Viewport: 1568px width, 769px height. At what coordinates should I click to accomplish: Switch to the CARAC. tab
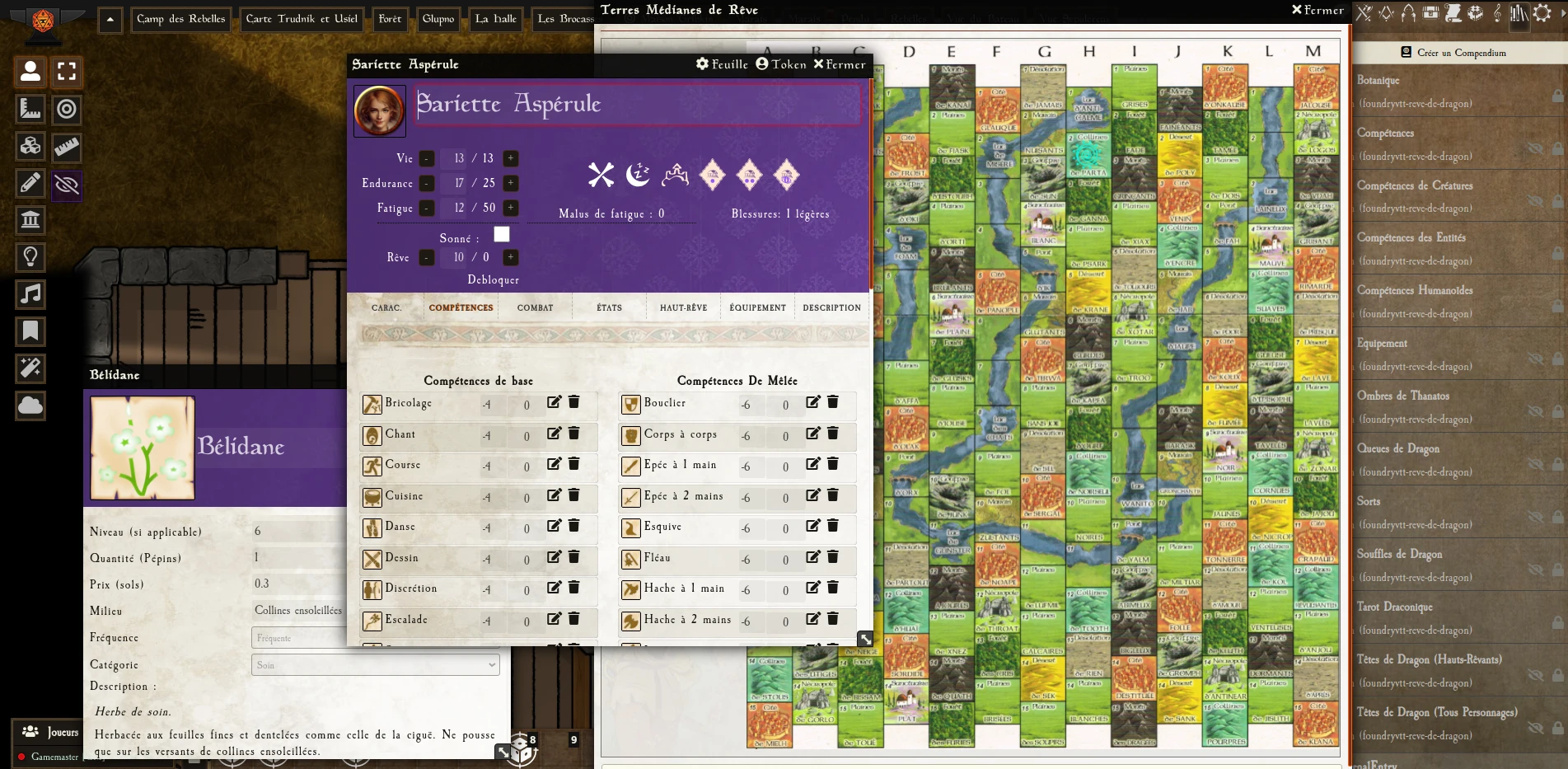(x=386, y=307)
